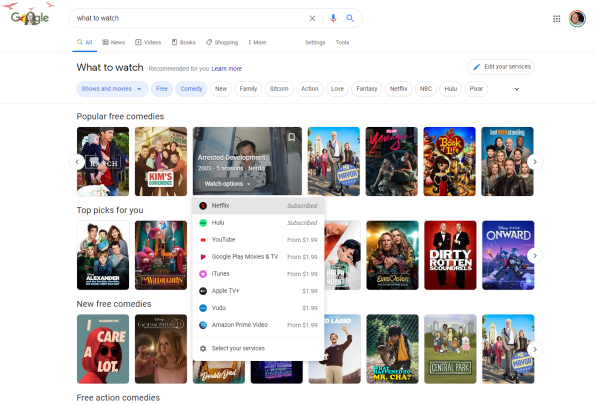Select the NBC filter chip

pos(426,89)
